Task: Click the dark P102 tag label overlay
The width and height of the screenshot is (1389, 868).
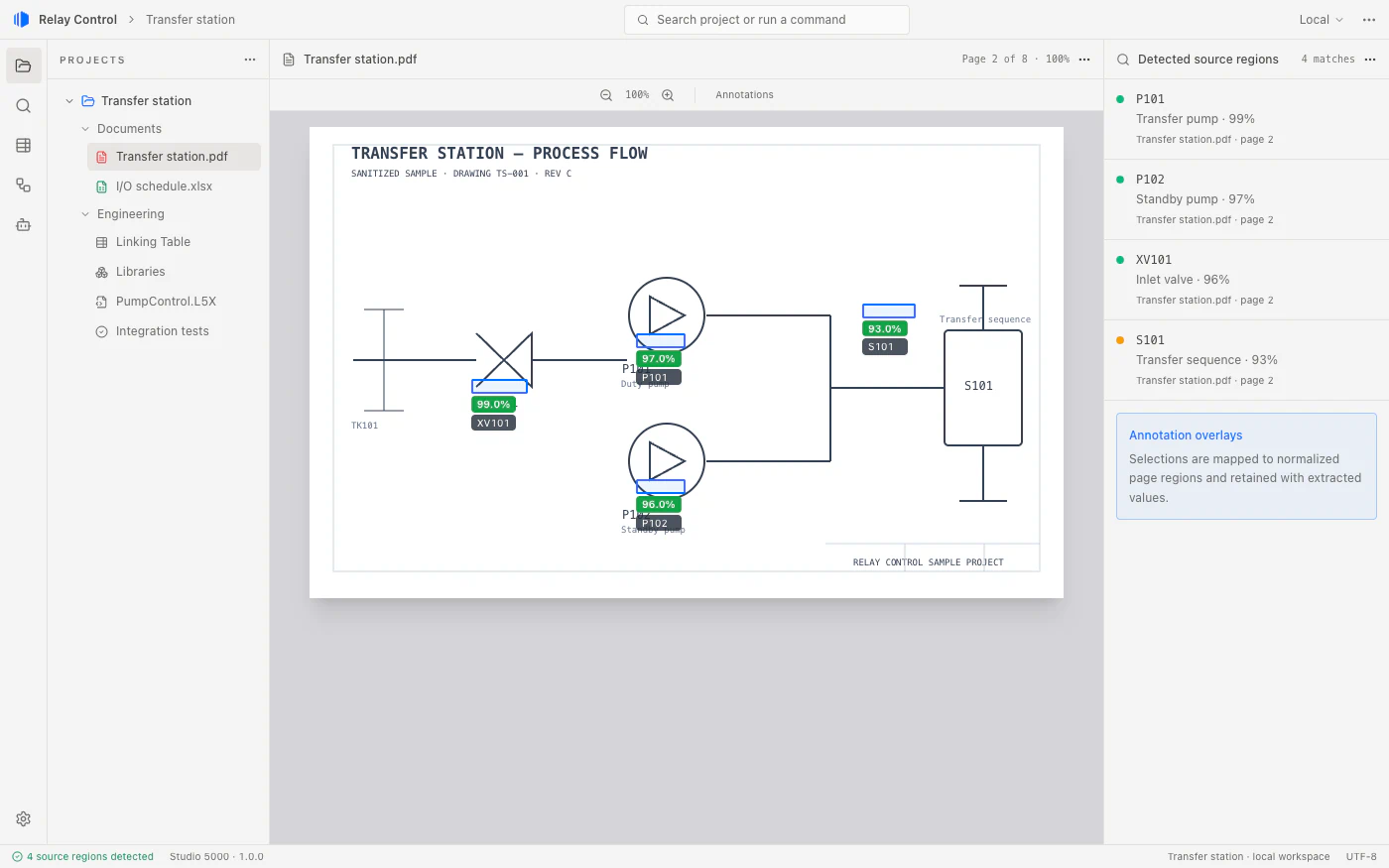Action: (x=658, y=524)
